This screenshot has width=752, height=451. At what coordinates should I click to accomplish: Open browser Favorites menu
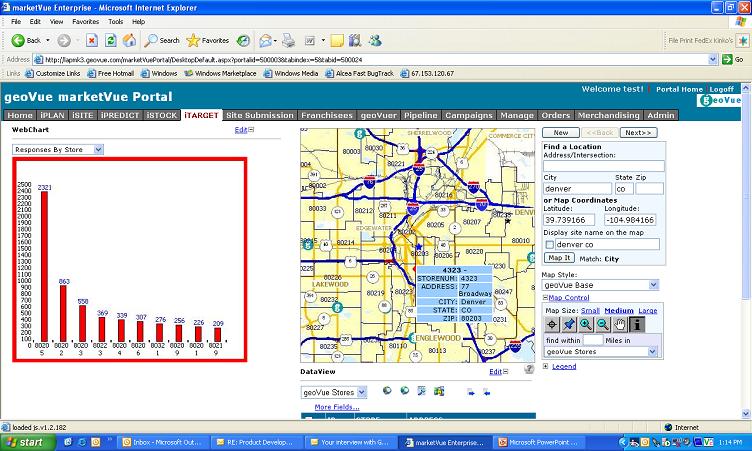coord(85,22)
